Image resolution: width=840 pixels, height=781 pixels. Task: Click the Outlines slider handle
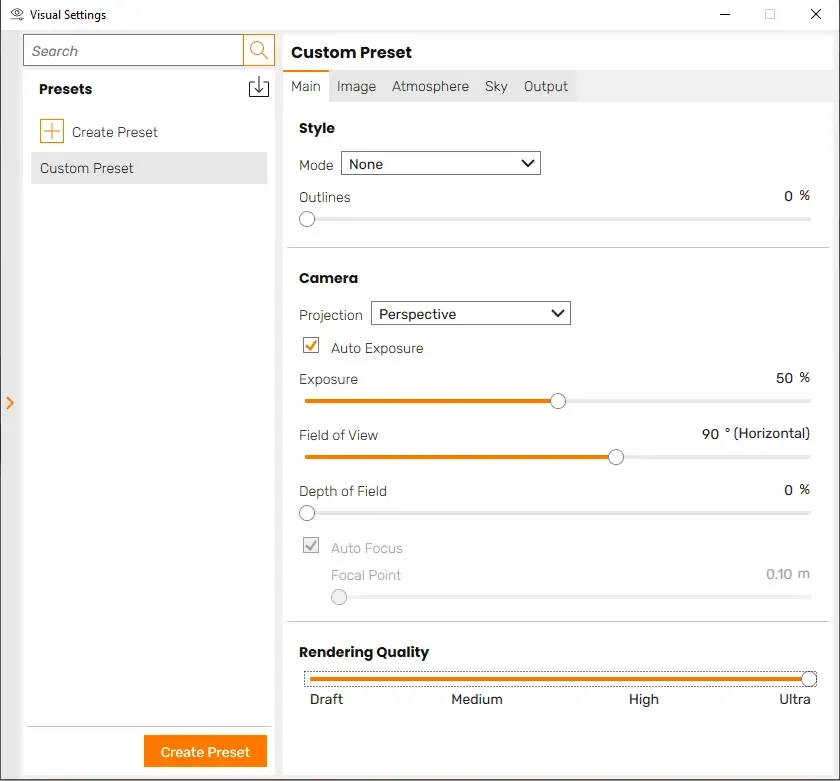coord(307,219)
